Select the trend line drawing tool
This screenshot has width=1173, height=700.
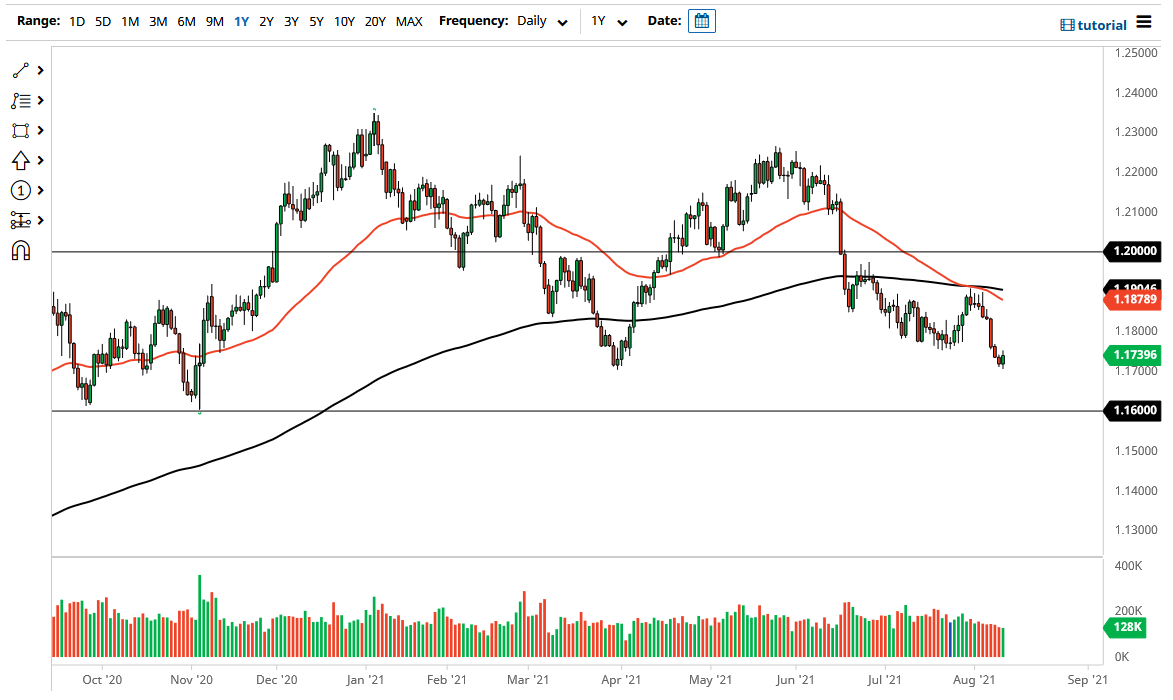pos(20,70)
